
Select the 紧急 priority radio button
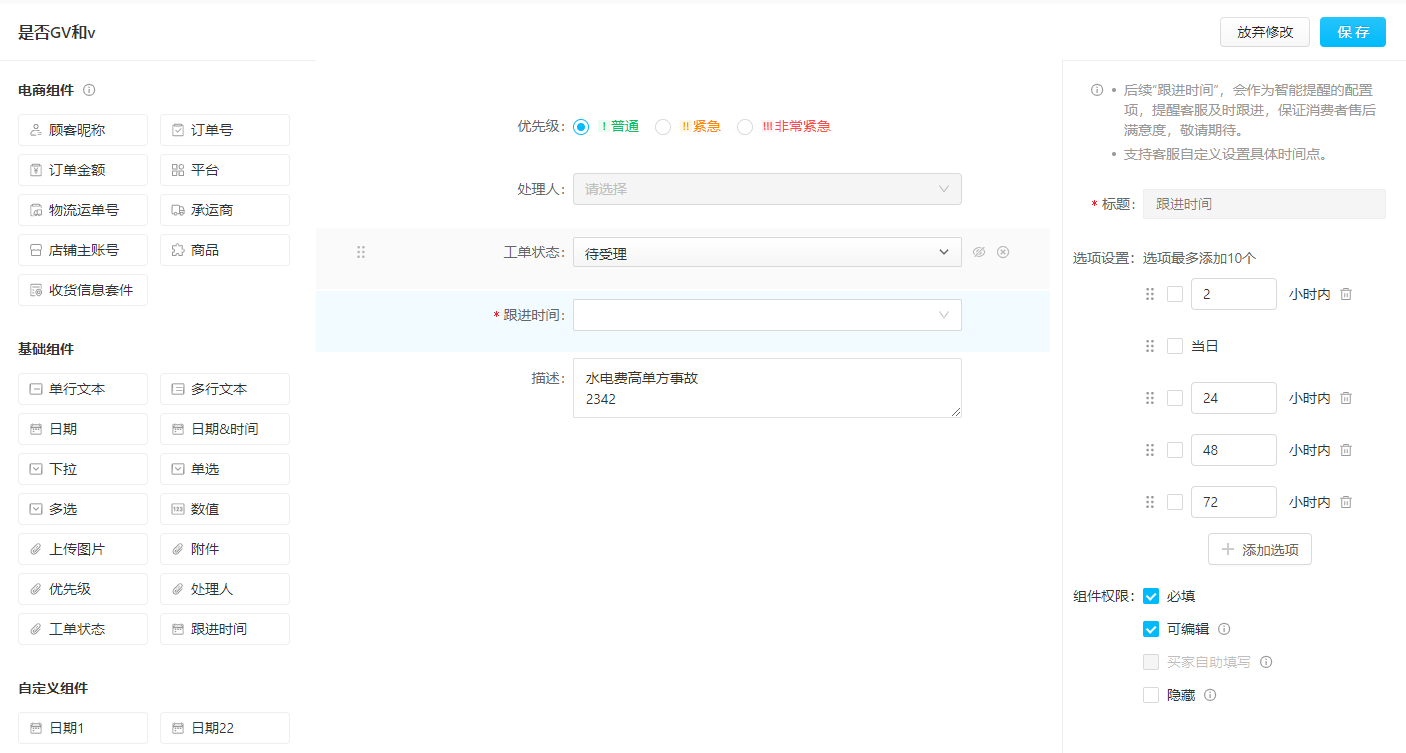(662, 127)
